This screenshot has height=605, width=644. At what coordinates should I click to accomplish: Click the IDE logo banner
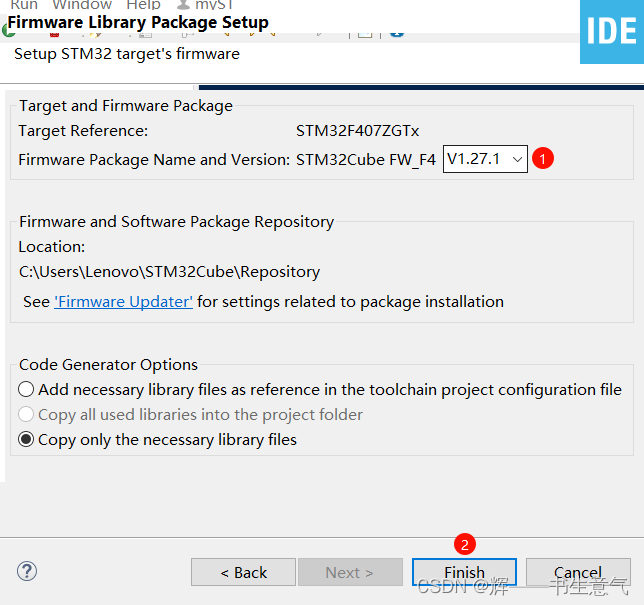pos(612,32)
